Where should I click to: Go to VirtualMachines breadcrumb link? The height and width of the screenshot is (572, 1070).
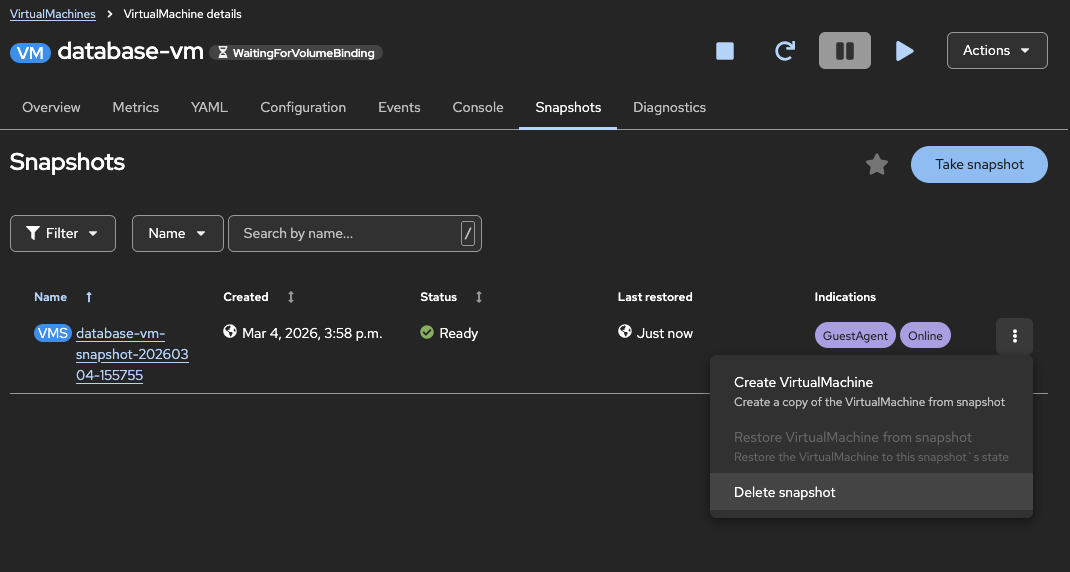coord(53,14)
